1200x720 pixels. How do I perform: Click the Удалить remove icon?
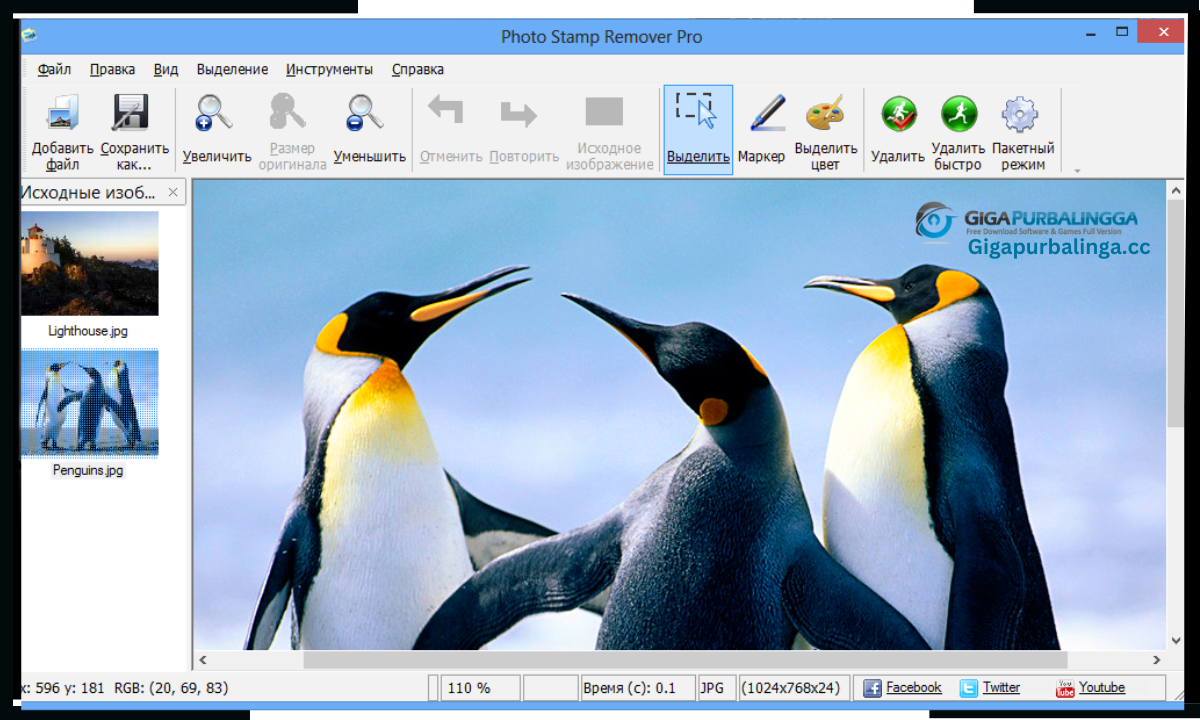pos(898,114)
